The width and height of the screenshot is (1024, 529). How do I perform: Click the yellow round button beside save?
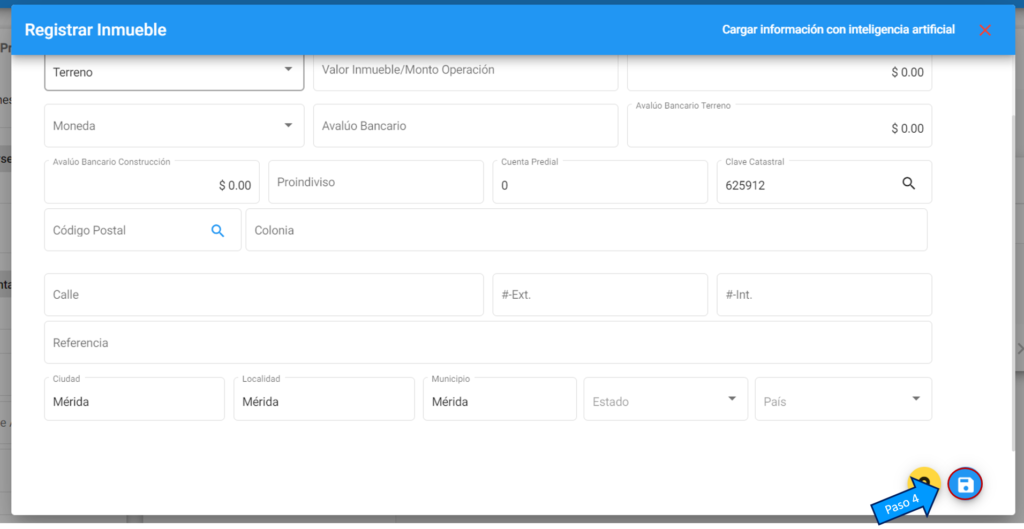(x=925, y=481)
